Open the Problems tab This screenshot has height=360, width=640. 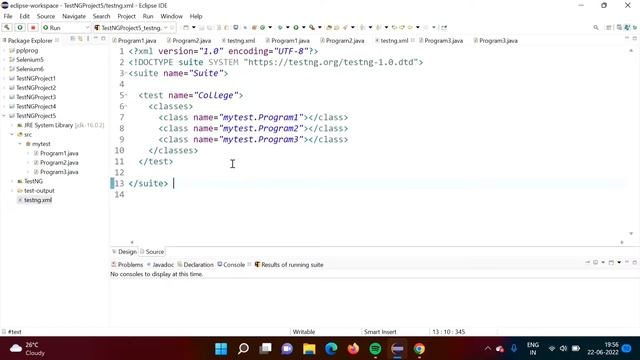point(127,264)
